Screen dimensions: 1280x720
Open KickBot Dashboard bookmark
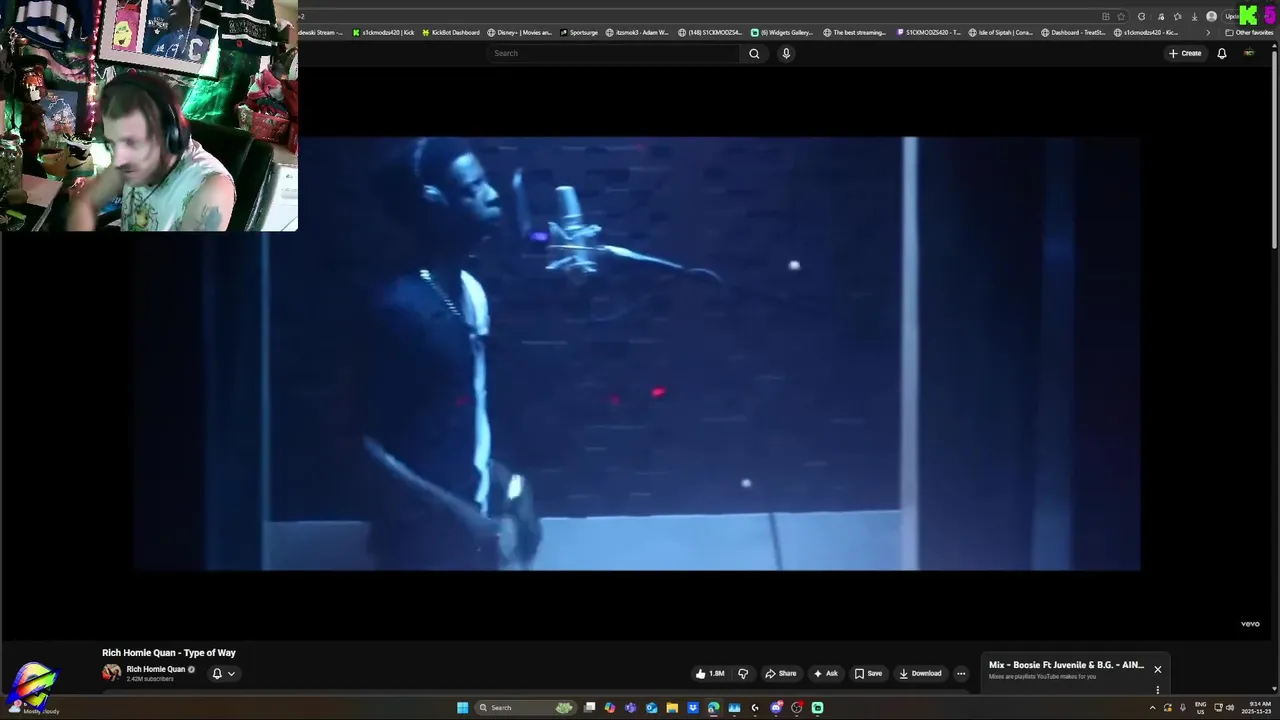click(x=451, y=32)
